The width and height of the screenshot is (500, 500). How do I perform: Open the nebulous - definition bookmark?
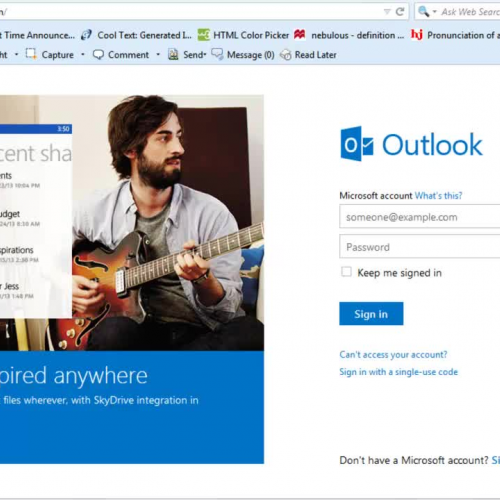click(357, 35)
